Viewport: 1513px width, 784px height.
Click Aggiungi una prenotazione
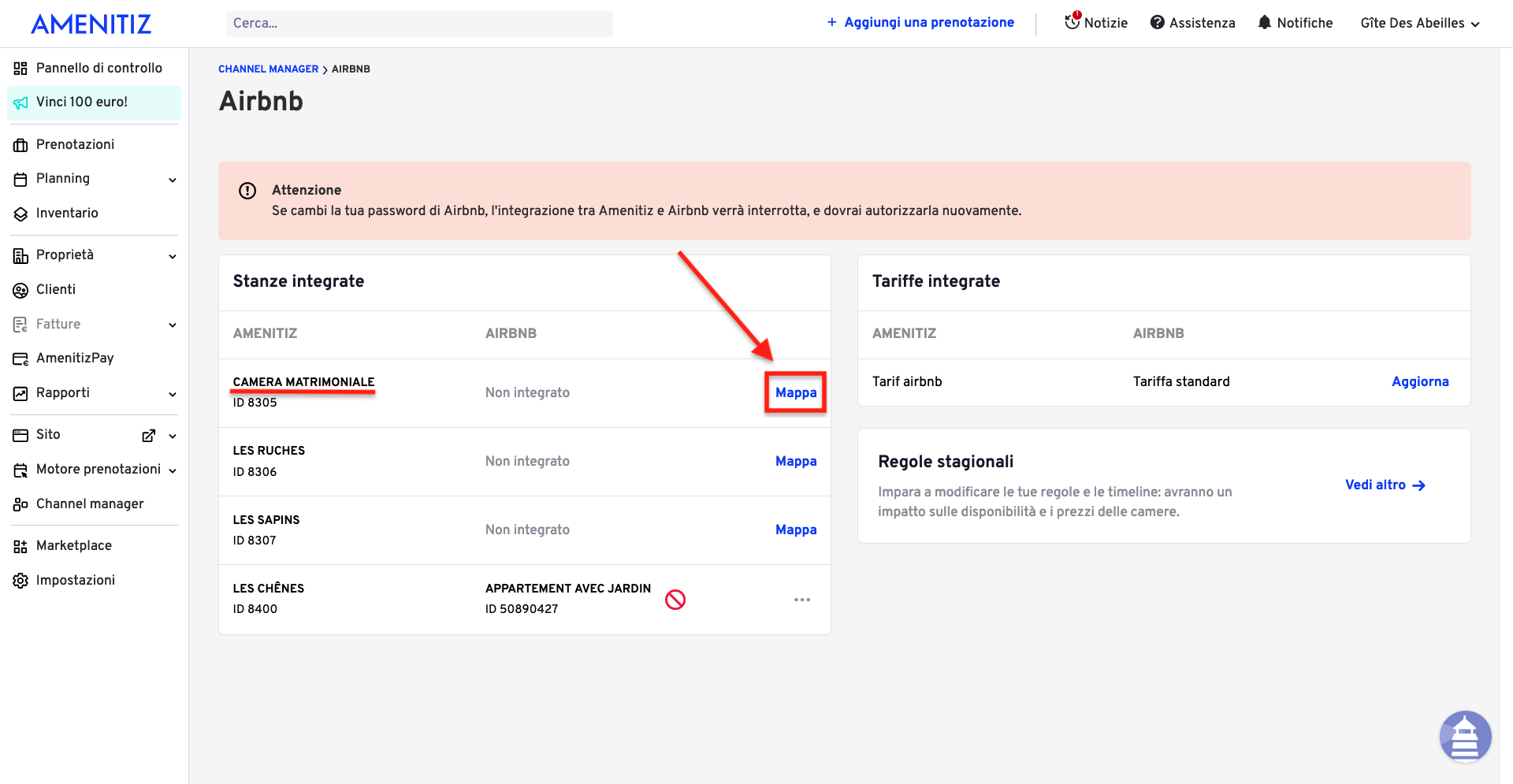pyautogui.click(x=920, y=22)
